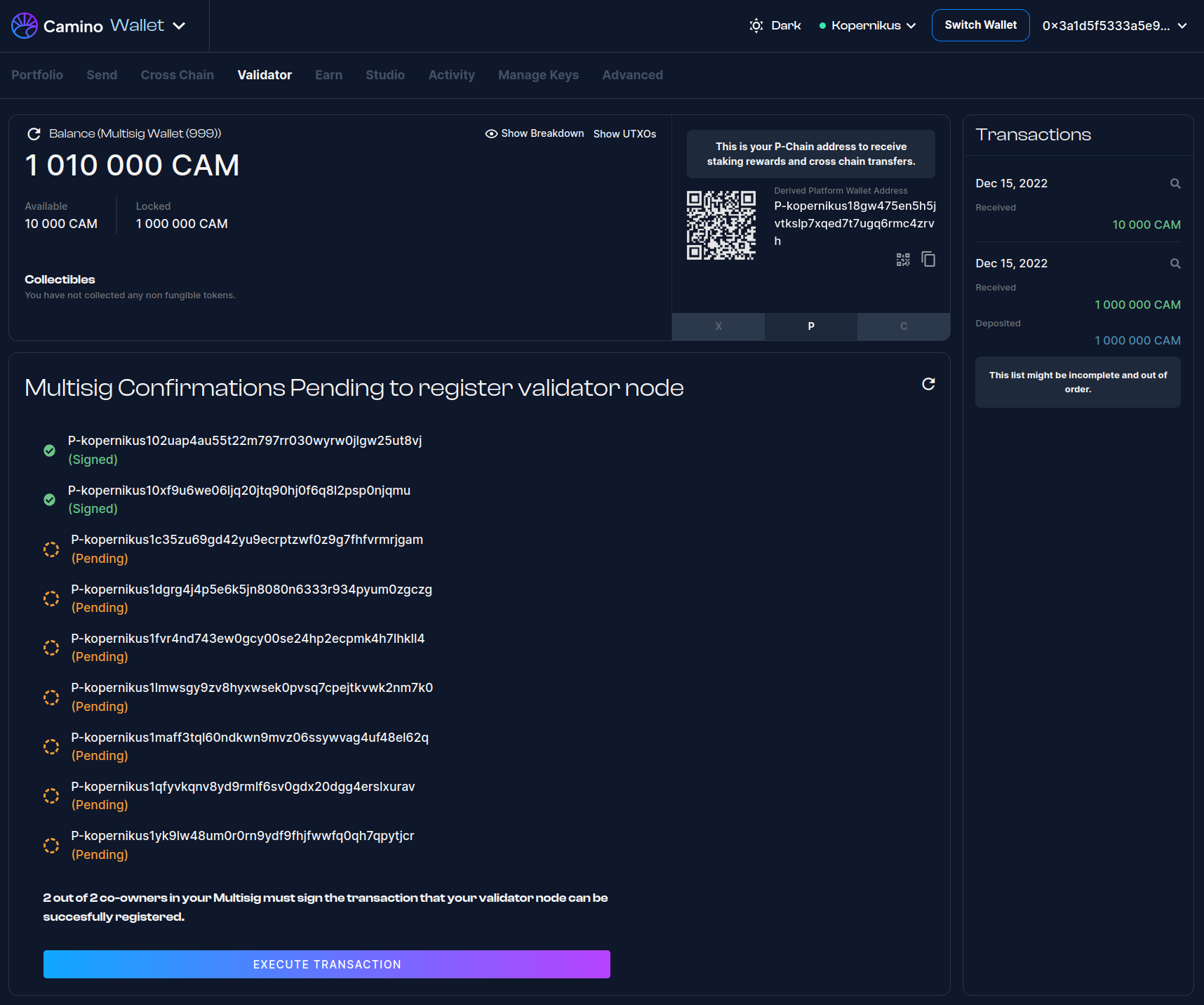1204x1005 pixels.
Task: Toggle the Dark theme mode
Action: (x=775, y=26)
